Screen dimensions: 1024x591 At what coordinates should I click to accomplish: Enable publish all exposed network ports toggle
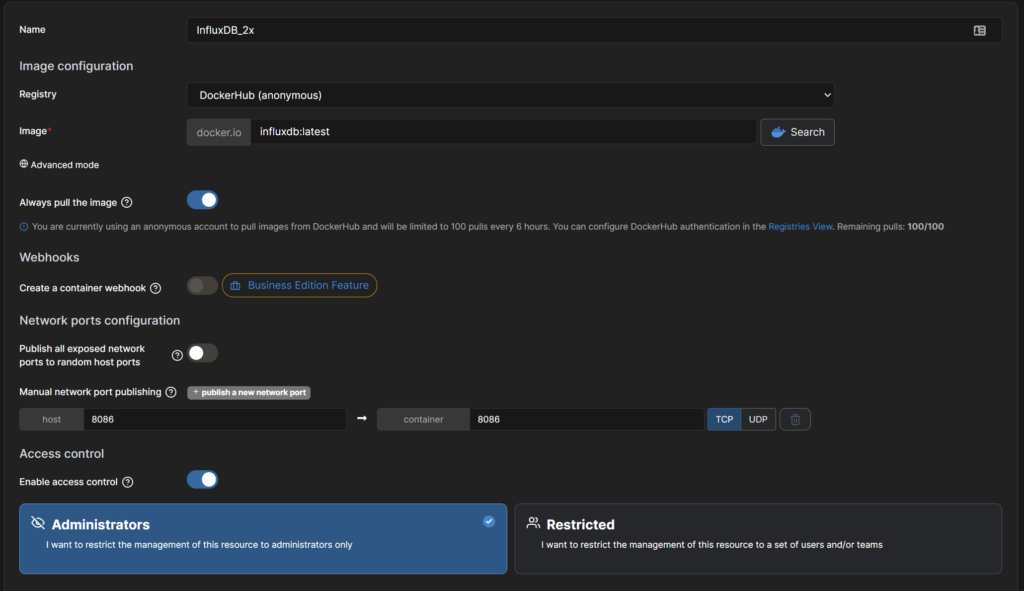point(202,353)
